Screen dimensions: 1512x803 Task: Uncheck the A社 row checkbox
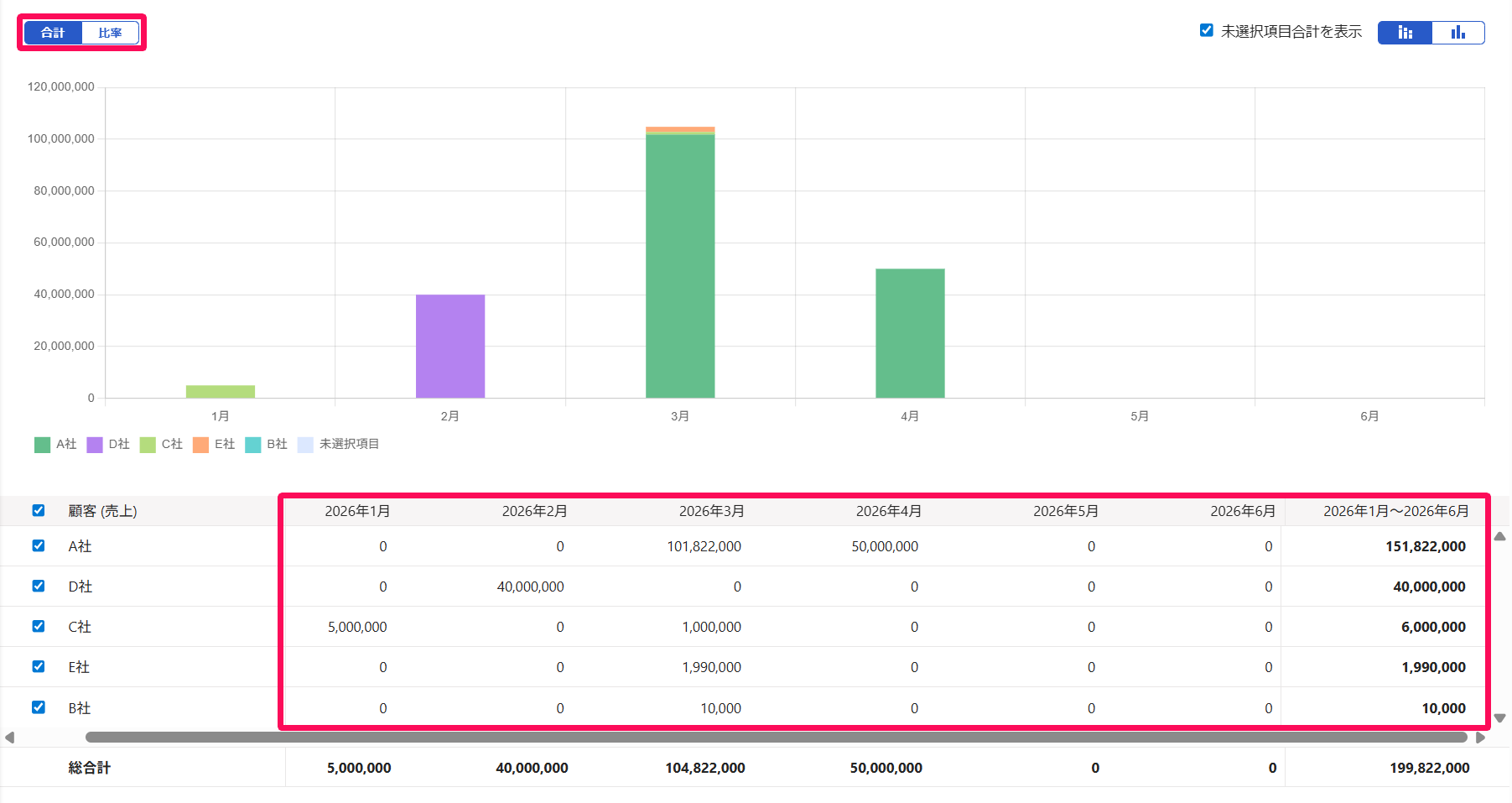tap(39, 545)
